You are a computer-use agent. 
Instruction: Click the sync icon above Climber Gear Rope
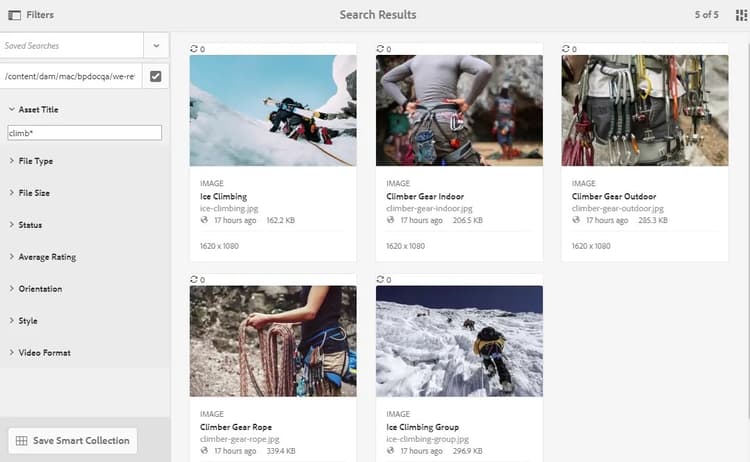click(194, 279)
